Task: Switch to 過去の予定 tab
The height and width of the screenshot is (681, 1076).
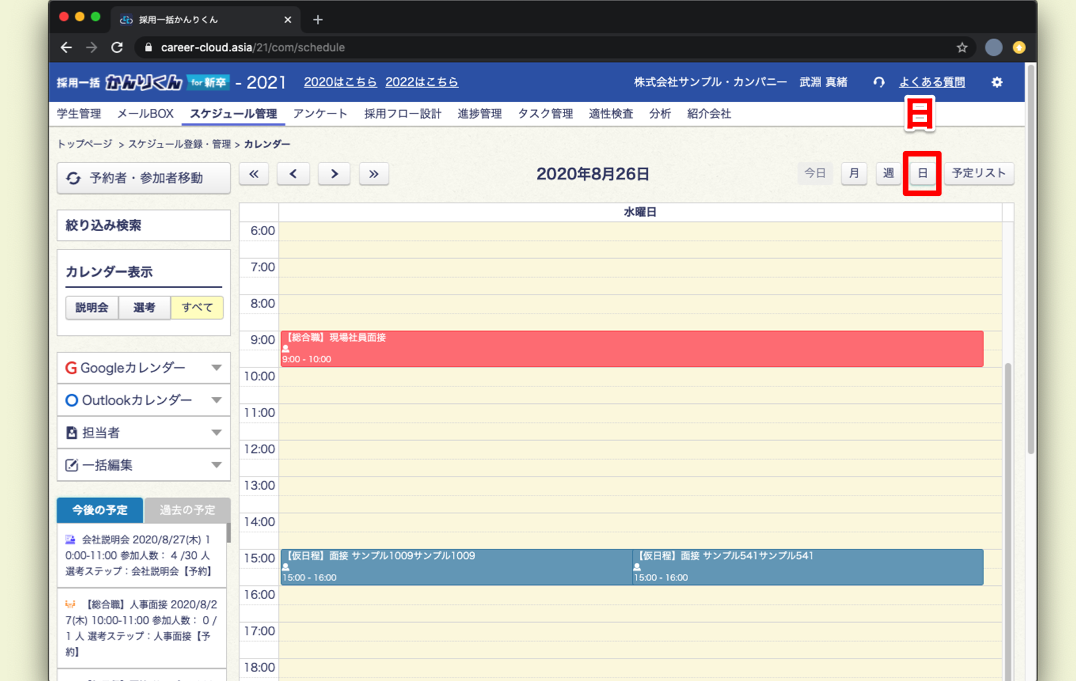Action: point(187,510)
